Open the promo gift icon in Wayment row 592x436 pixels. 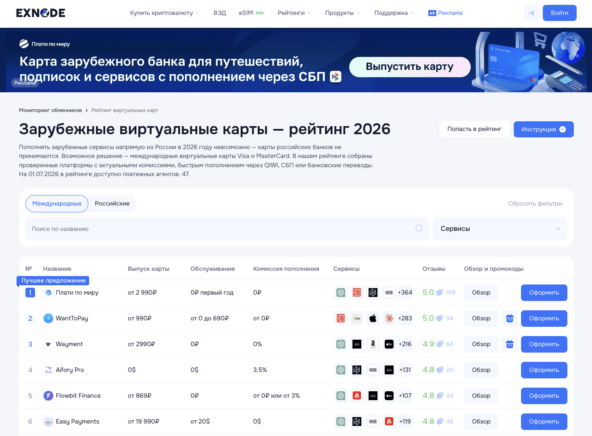pos(510,344)
